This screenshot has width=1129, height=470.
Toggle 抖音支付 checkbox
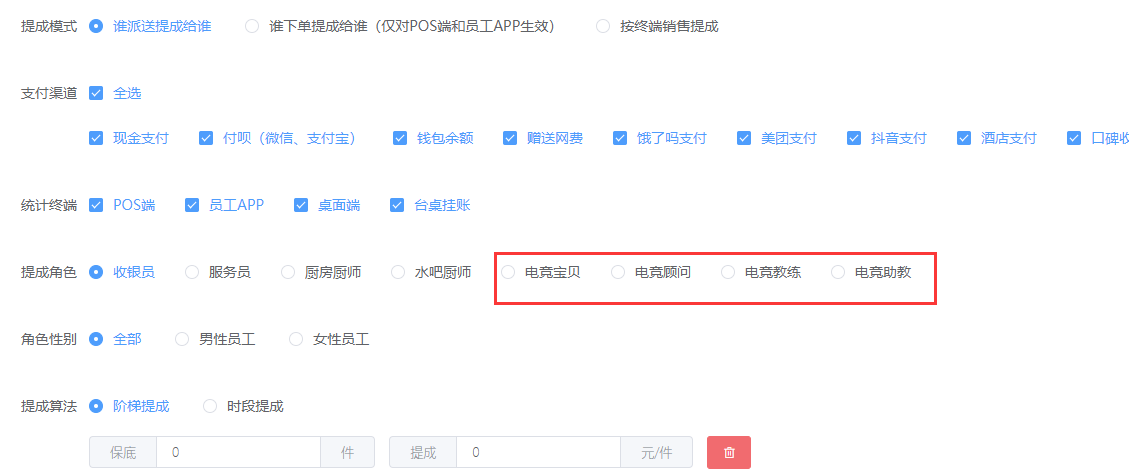[x=854, y=138]
